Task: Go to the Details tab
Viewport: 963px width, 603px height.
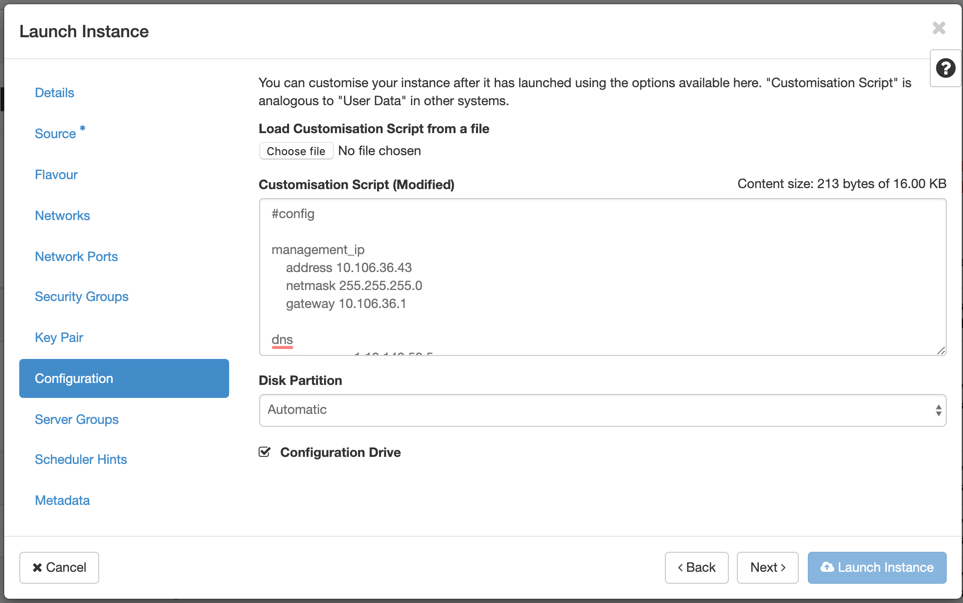Action: click(x=55, y=93)
